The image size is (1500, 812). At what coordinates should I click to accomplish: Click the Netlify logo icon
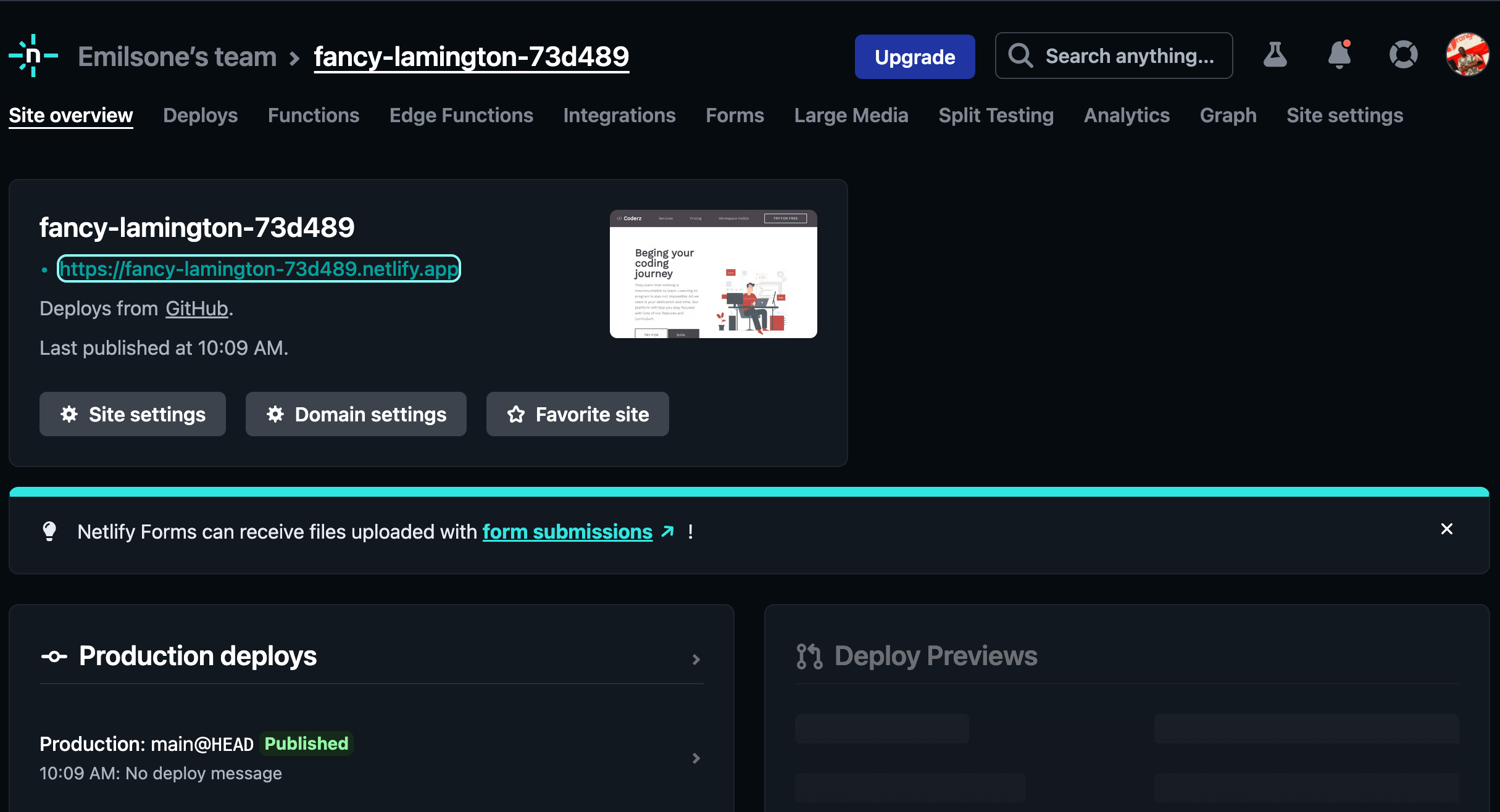pyautogui.click(x=33, y=56)
